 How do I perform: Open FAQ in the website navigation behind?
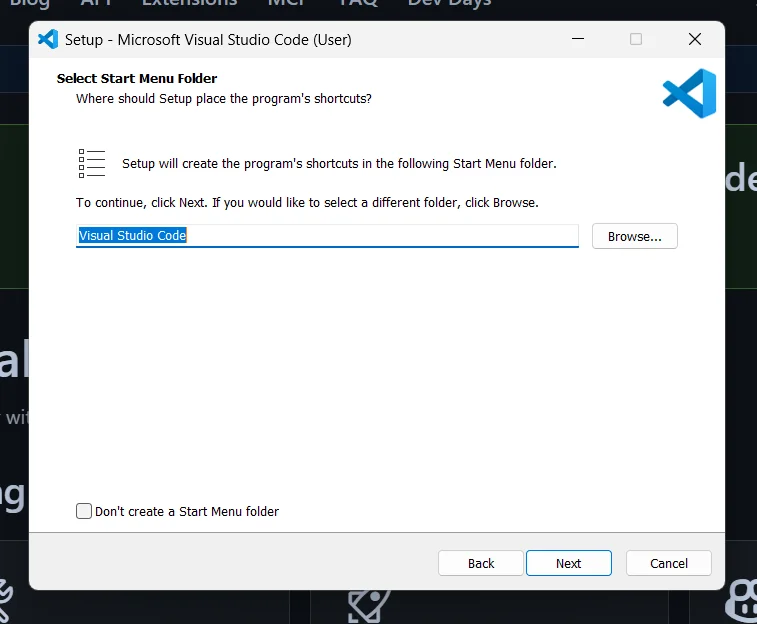tap(358, 3)
